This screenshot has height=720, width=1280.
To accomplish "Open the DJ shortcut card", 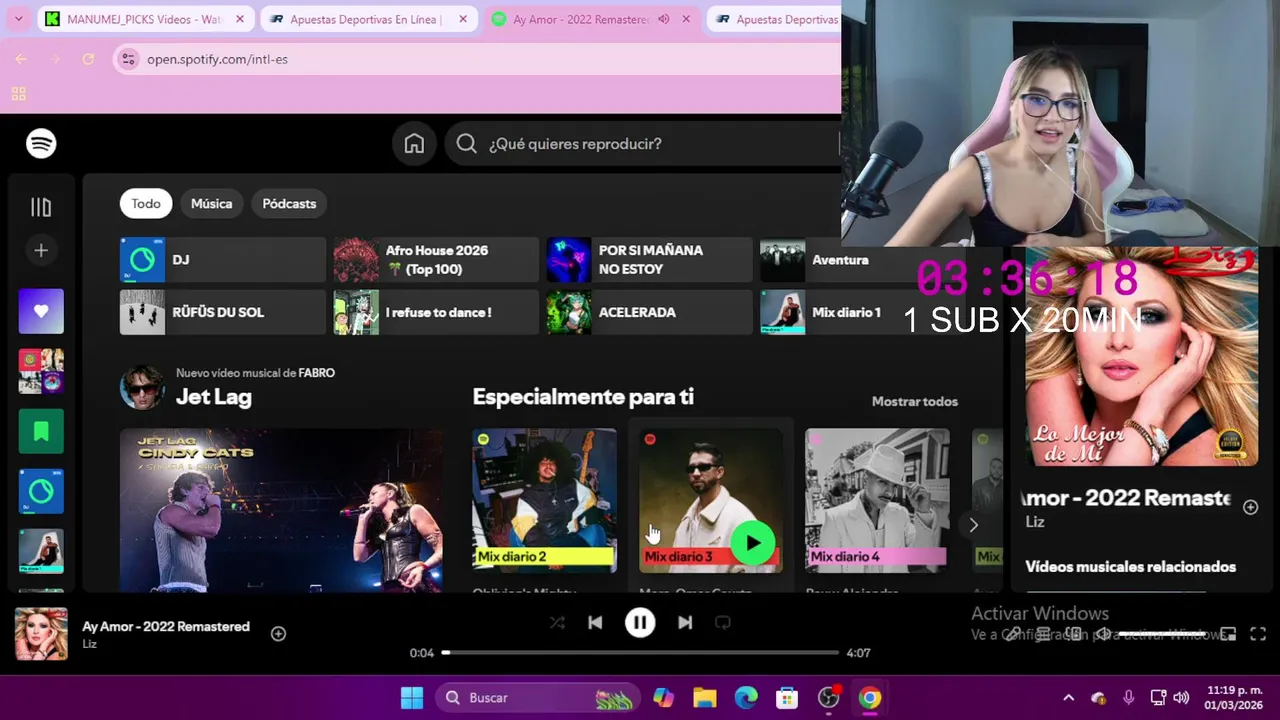I will (x=223, y=260).
